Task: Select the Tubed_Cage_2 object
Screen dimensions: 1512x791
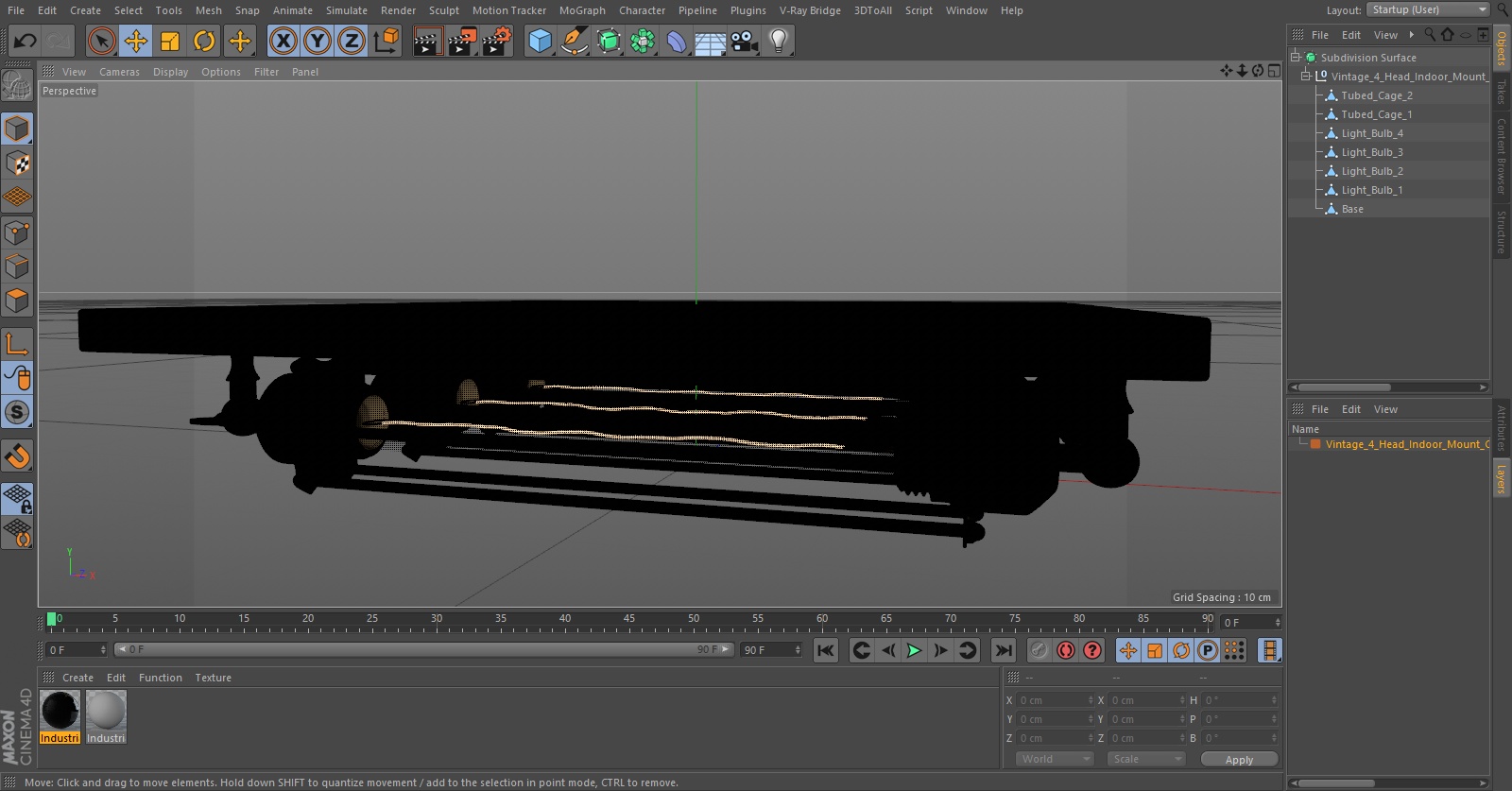Action: point(1376,95)
